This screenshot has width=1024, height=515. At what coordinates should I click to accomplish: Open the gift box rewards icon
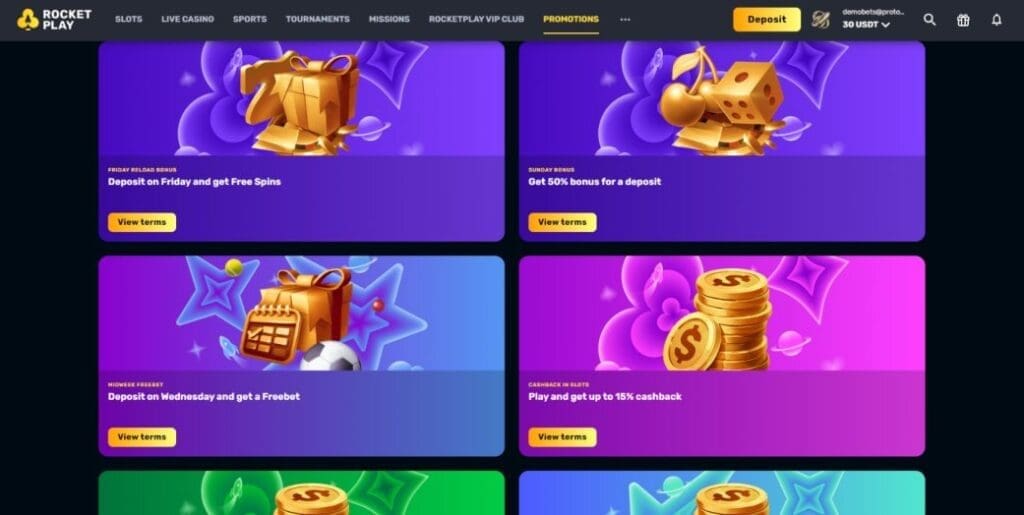tap(963, 20)
